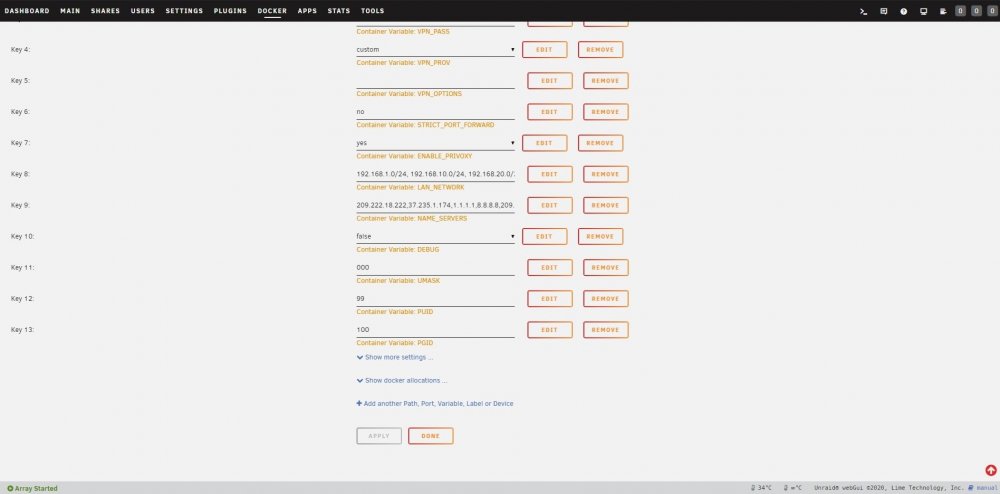Open the Stats tab

339,11
